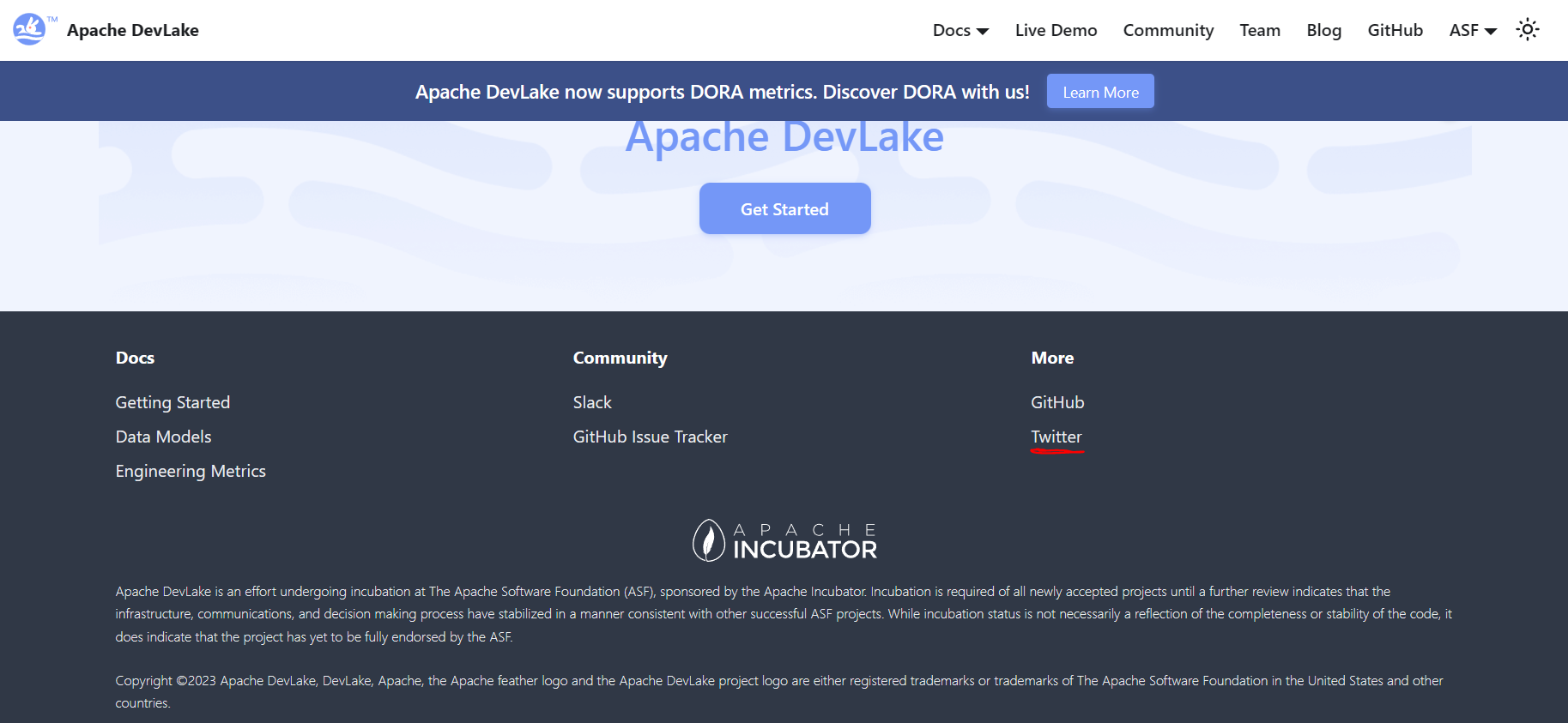The height and width of the screenshot is (723, 1568).
Task: Click the large Apache DevLake heading
Action: pyautogui.click(x=784, y=138)
